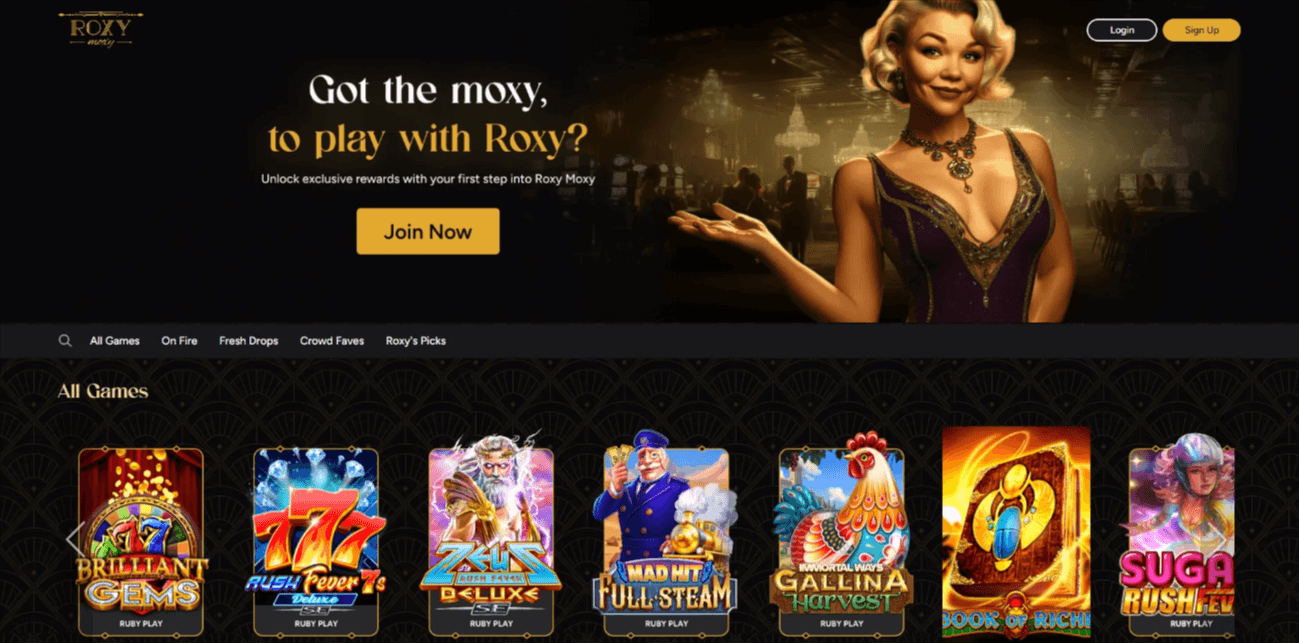The image size is (1299, 643).
Task: Select the Zeus Rush Fever Deluxe tile
Action: (491, 541)
